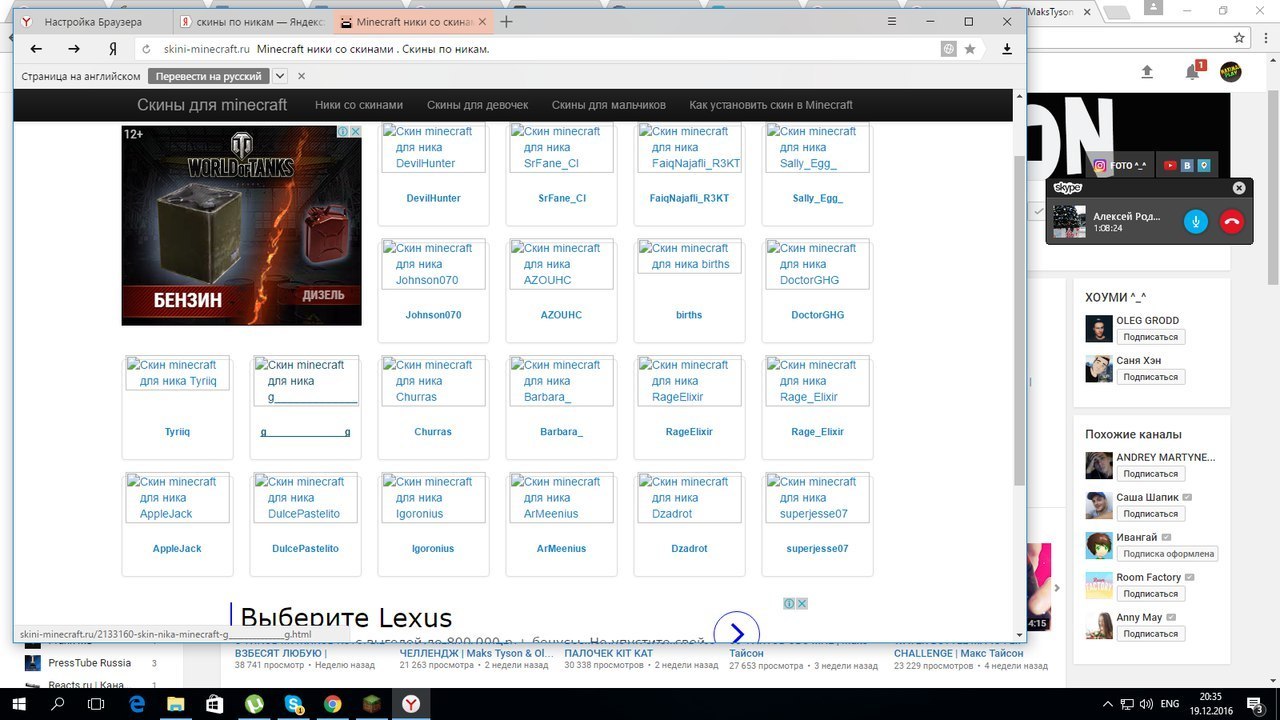Open the AppleJack skin thumbnail
This screenshot has height=720, width=1280.
pyautogui.click(x=177, y=498)
